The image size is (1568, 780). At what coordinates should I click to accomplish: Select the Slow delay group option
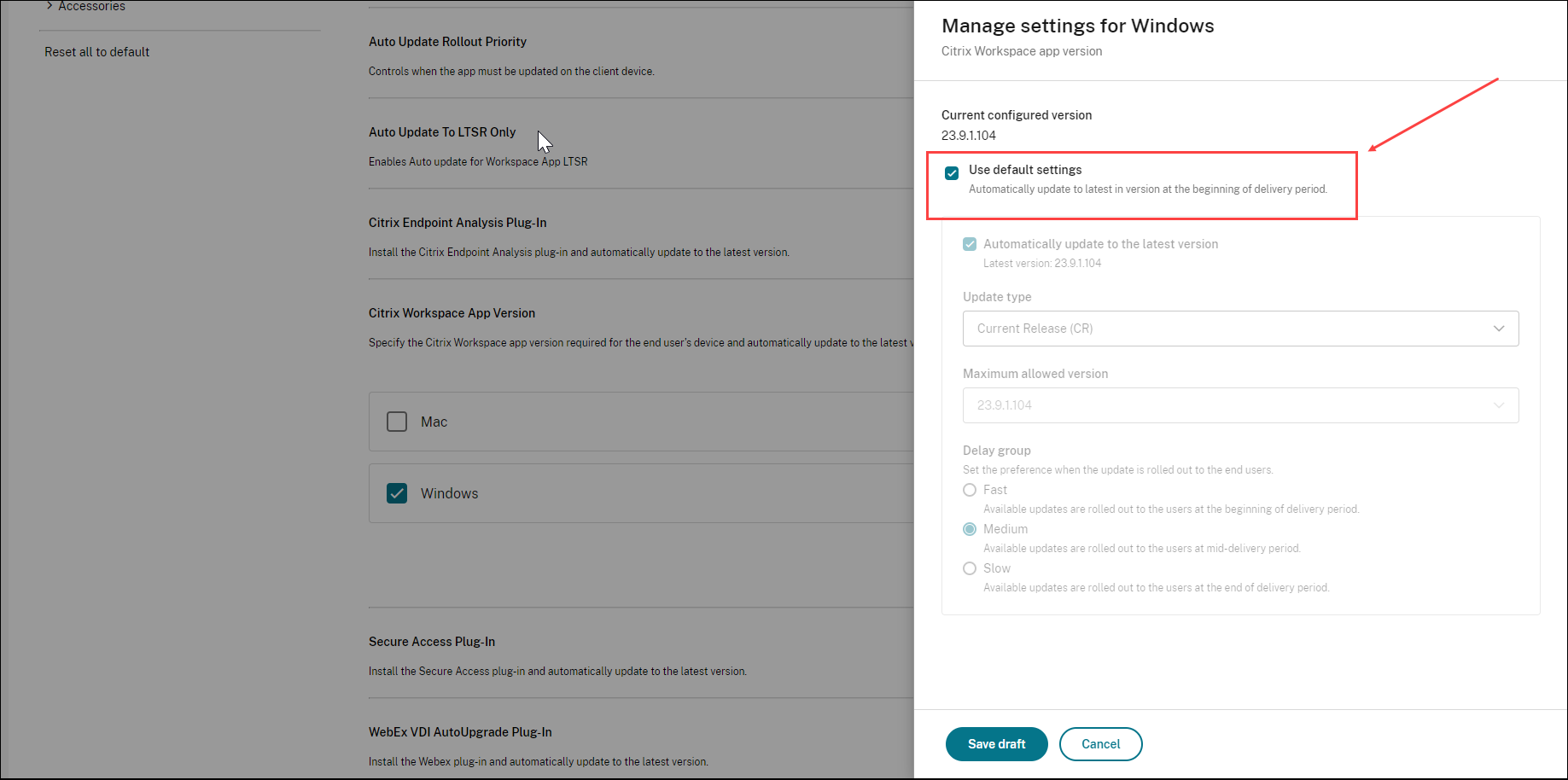970,568
